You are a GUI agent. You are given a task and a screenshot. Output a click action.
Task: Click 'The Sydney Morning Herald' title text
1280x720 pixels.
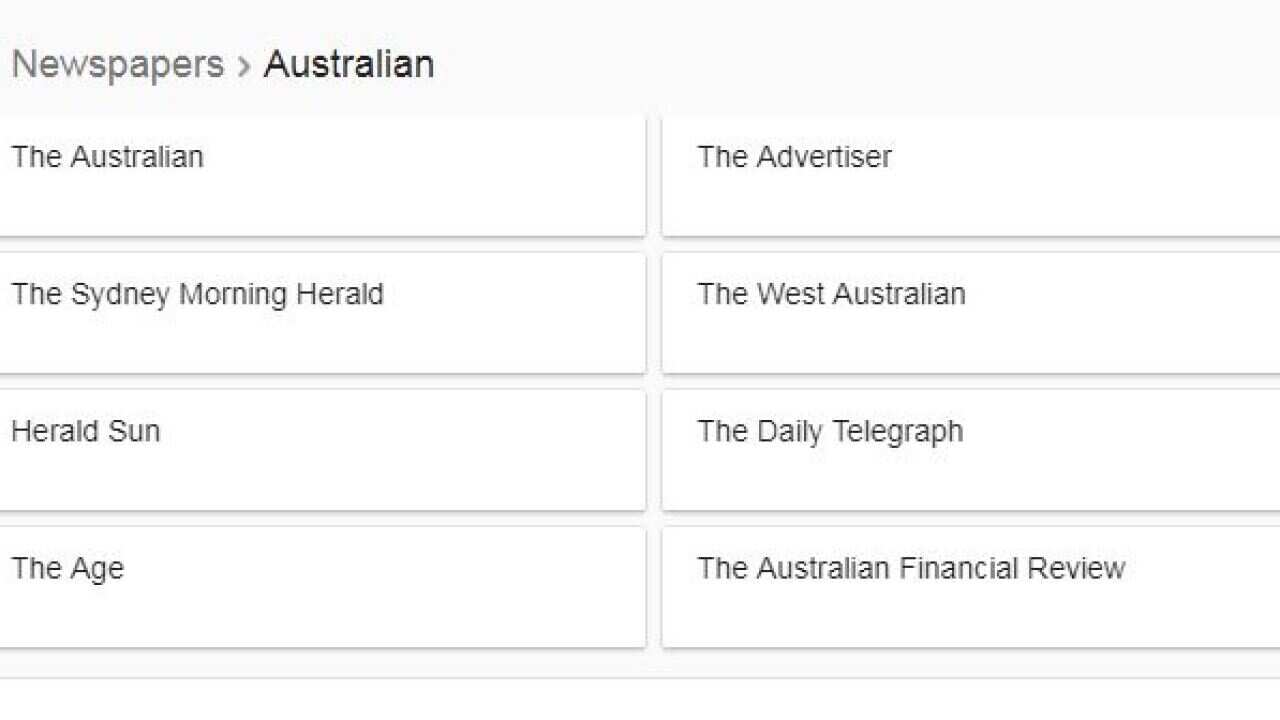(197, 295)
